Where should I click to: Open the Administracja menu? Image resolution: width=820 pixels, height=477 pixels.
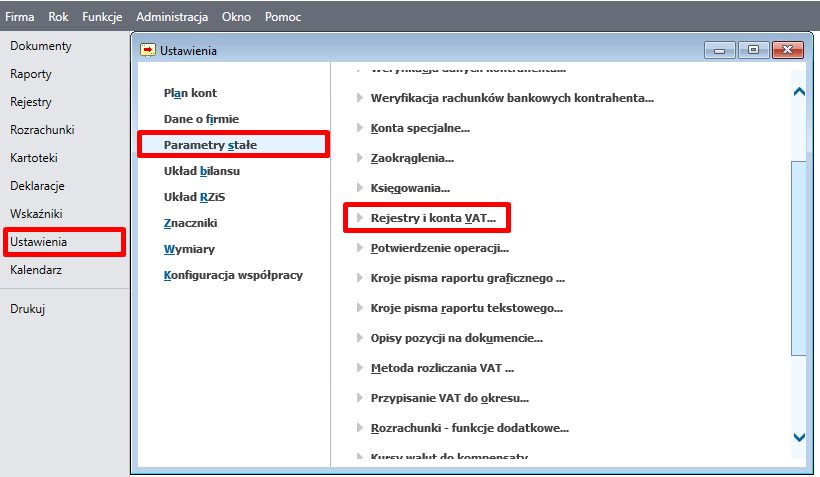pyautogui.click(x=172, y=17)
